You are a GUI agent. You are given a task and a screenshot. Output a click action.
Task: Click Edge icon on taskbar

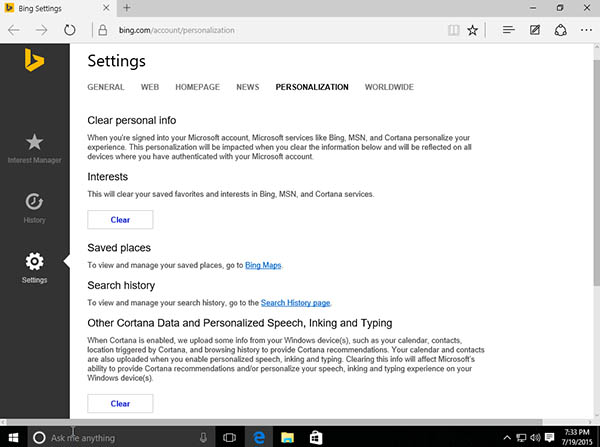[259, 437]
